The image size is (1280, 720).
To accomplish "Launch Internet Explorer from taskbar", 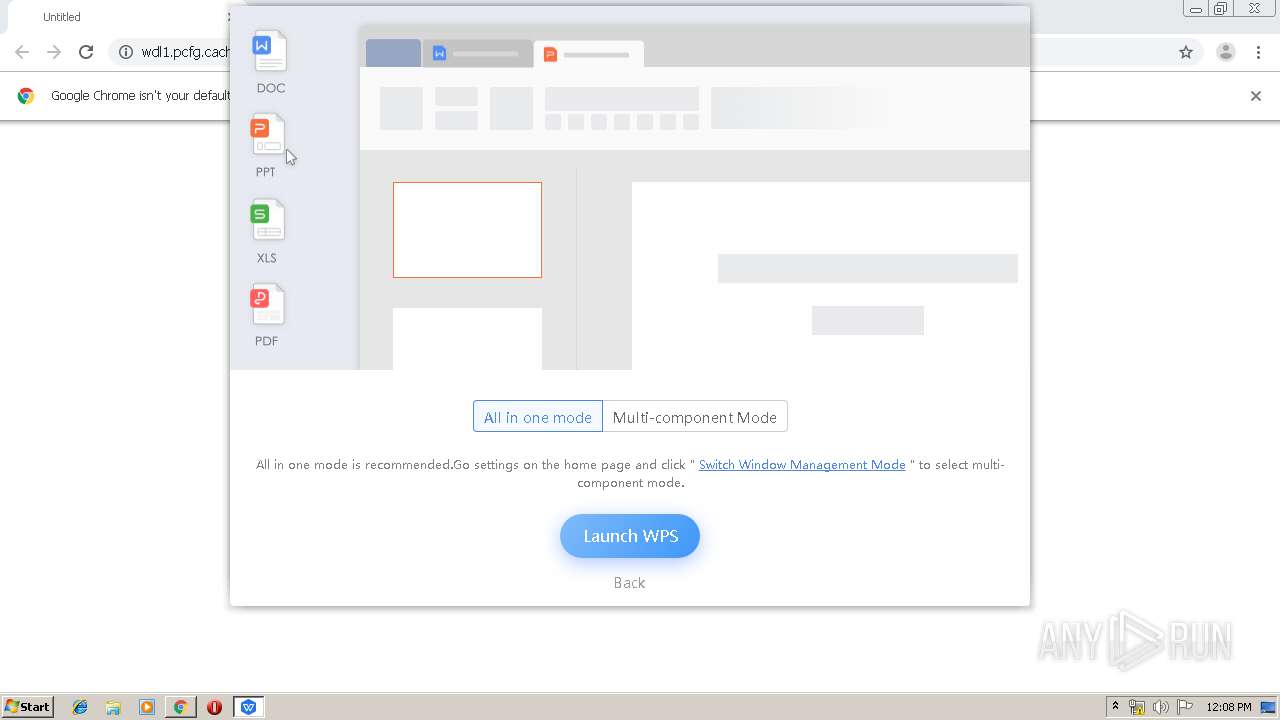I will (80, 707).
